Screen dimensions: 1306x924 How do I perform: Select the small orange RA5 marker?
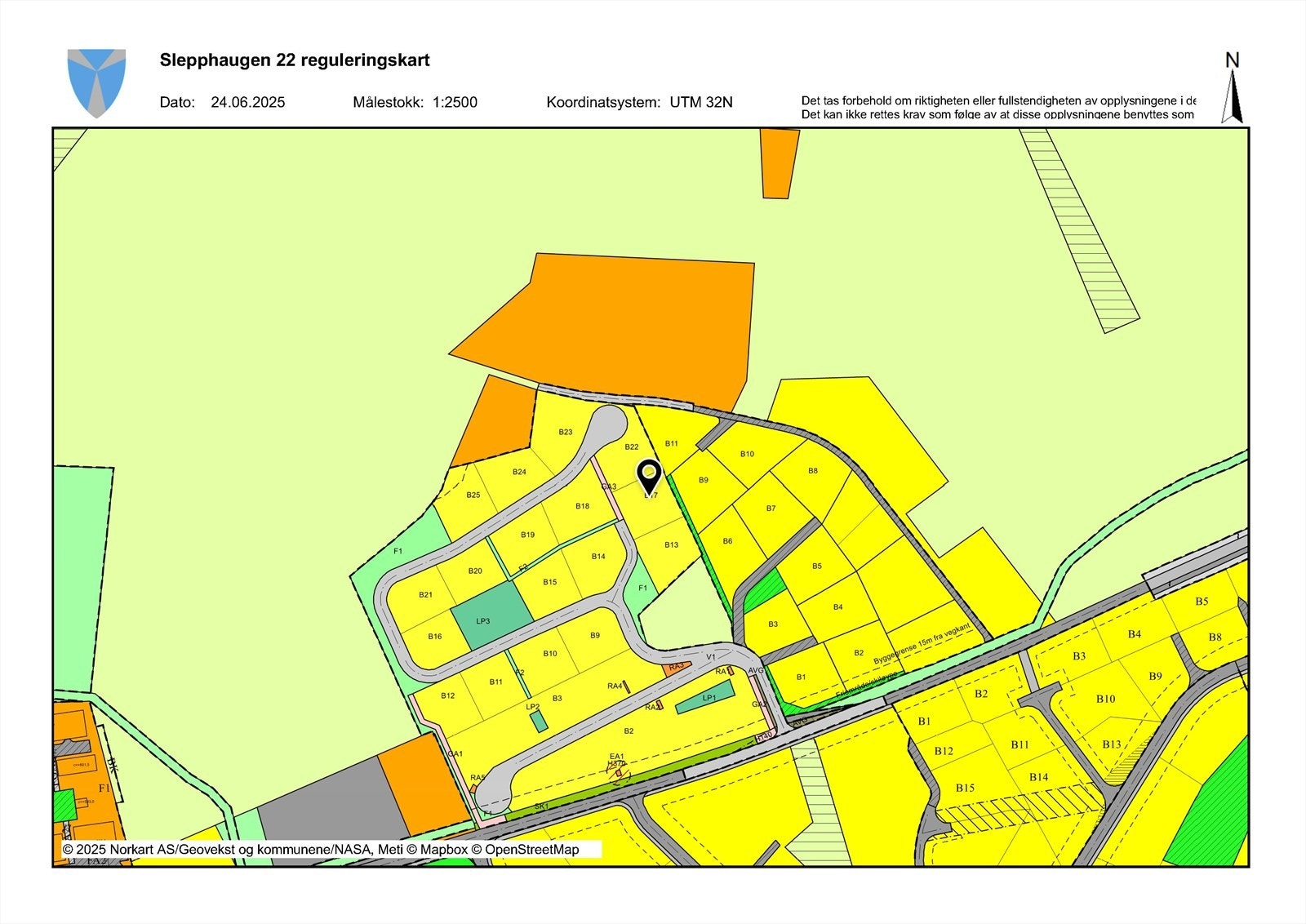[x=475, y=788]
